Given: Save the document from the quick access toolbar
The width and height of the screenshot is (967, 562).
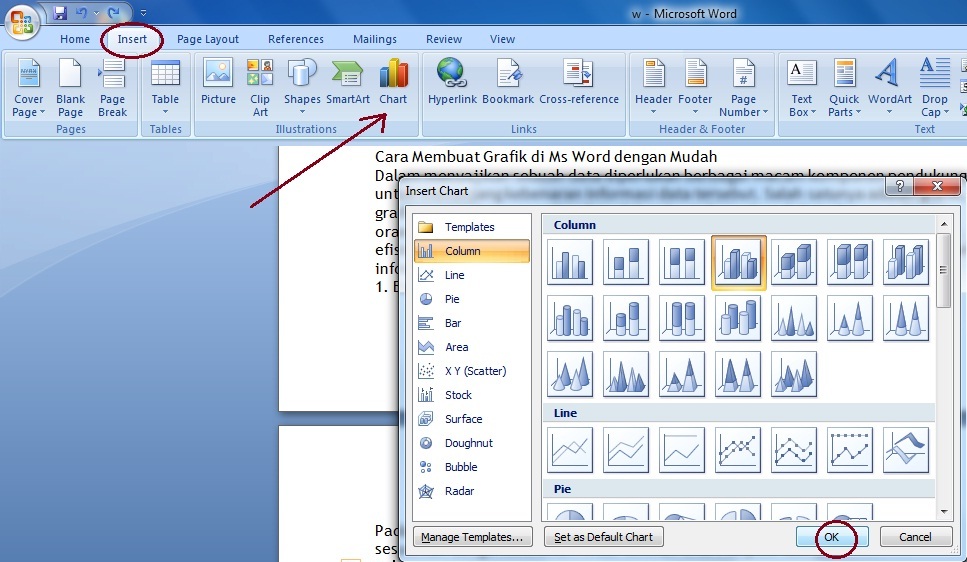Looking at the screenshot, I should pos(60,12).
